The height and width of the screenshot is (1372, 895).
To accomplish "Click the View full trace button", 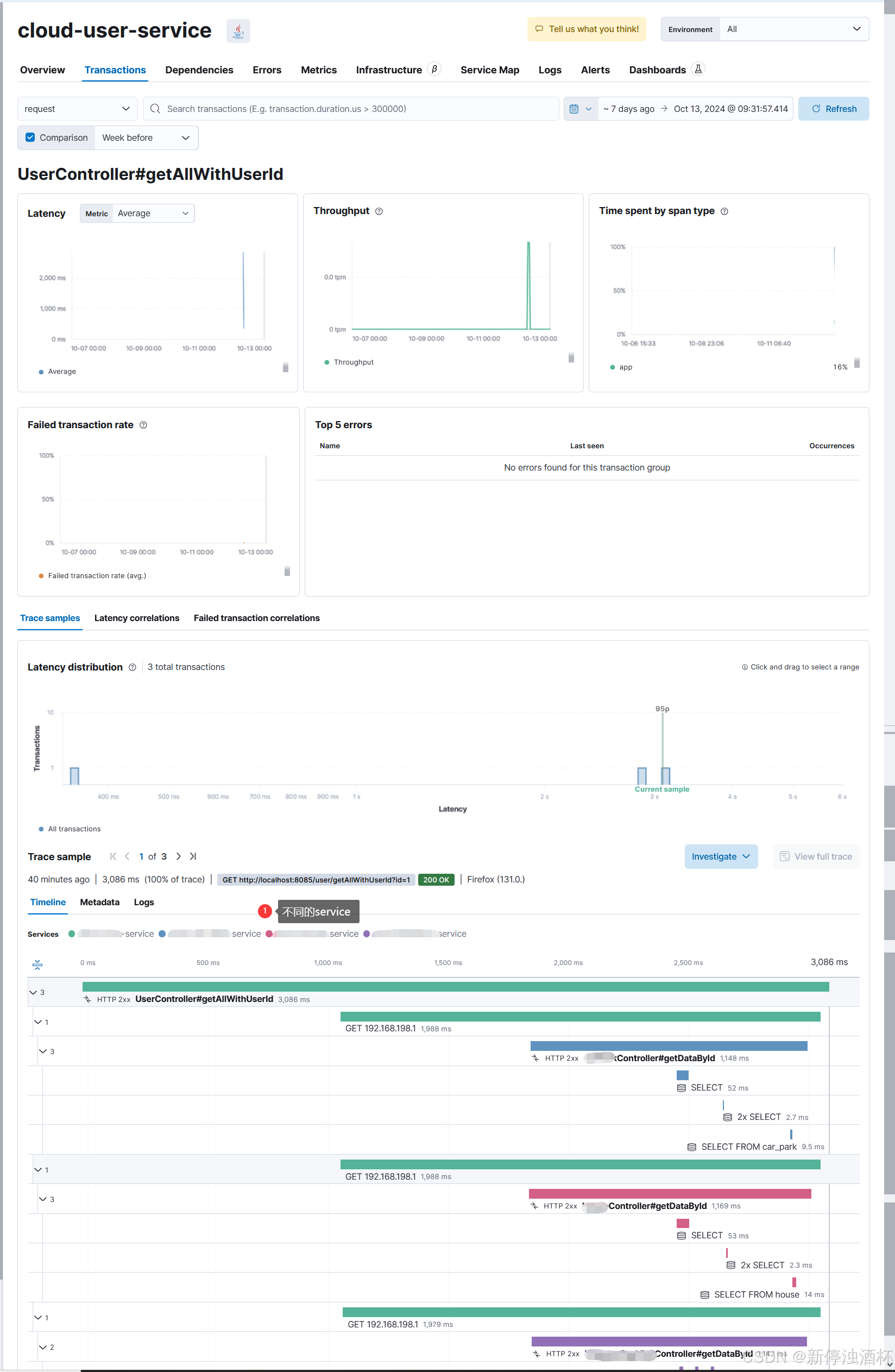I will tap(816, 857).
